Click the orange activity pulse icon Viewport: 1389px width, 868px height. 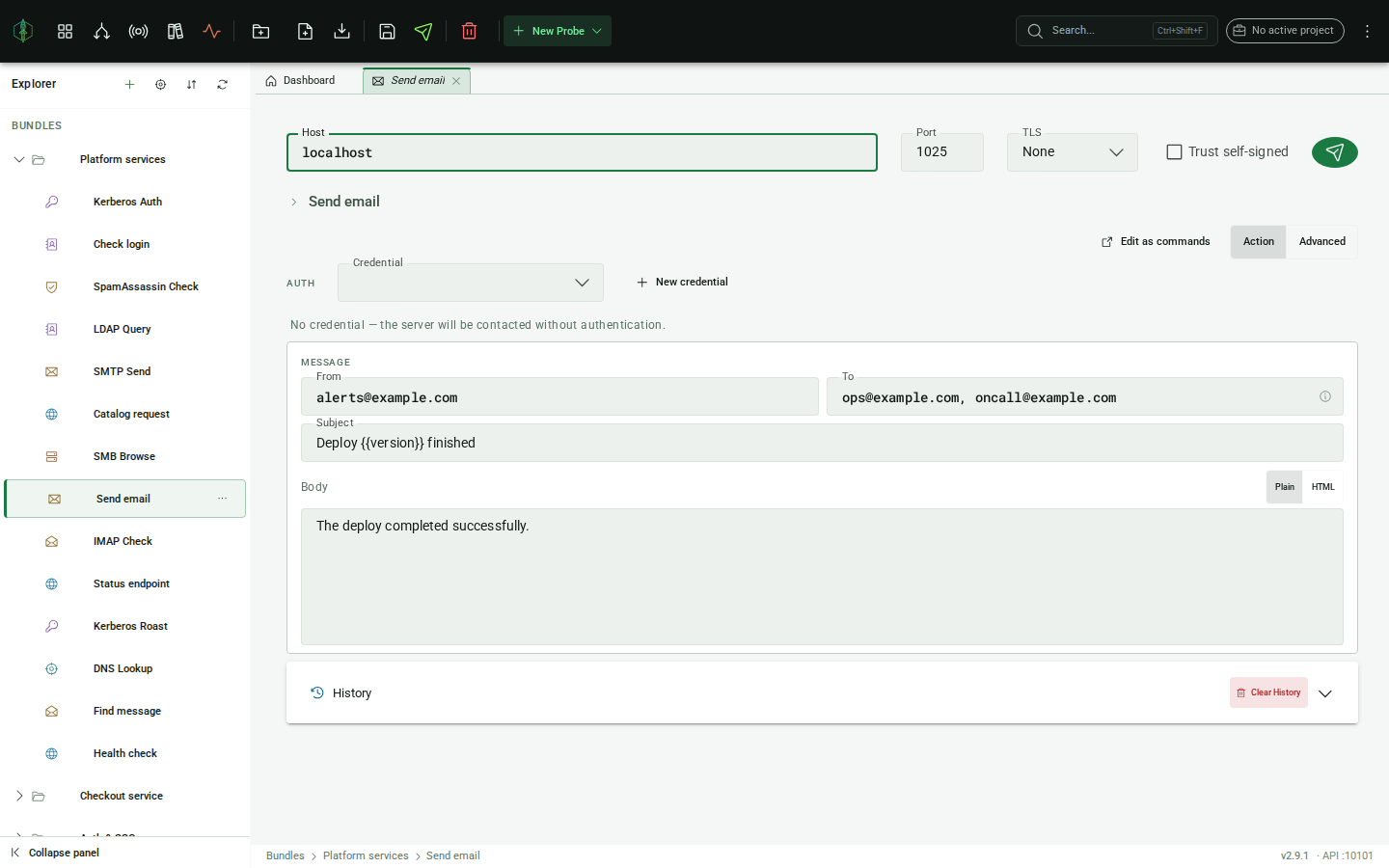[211, 31]
